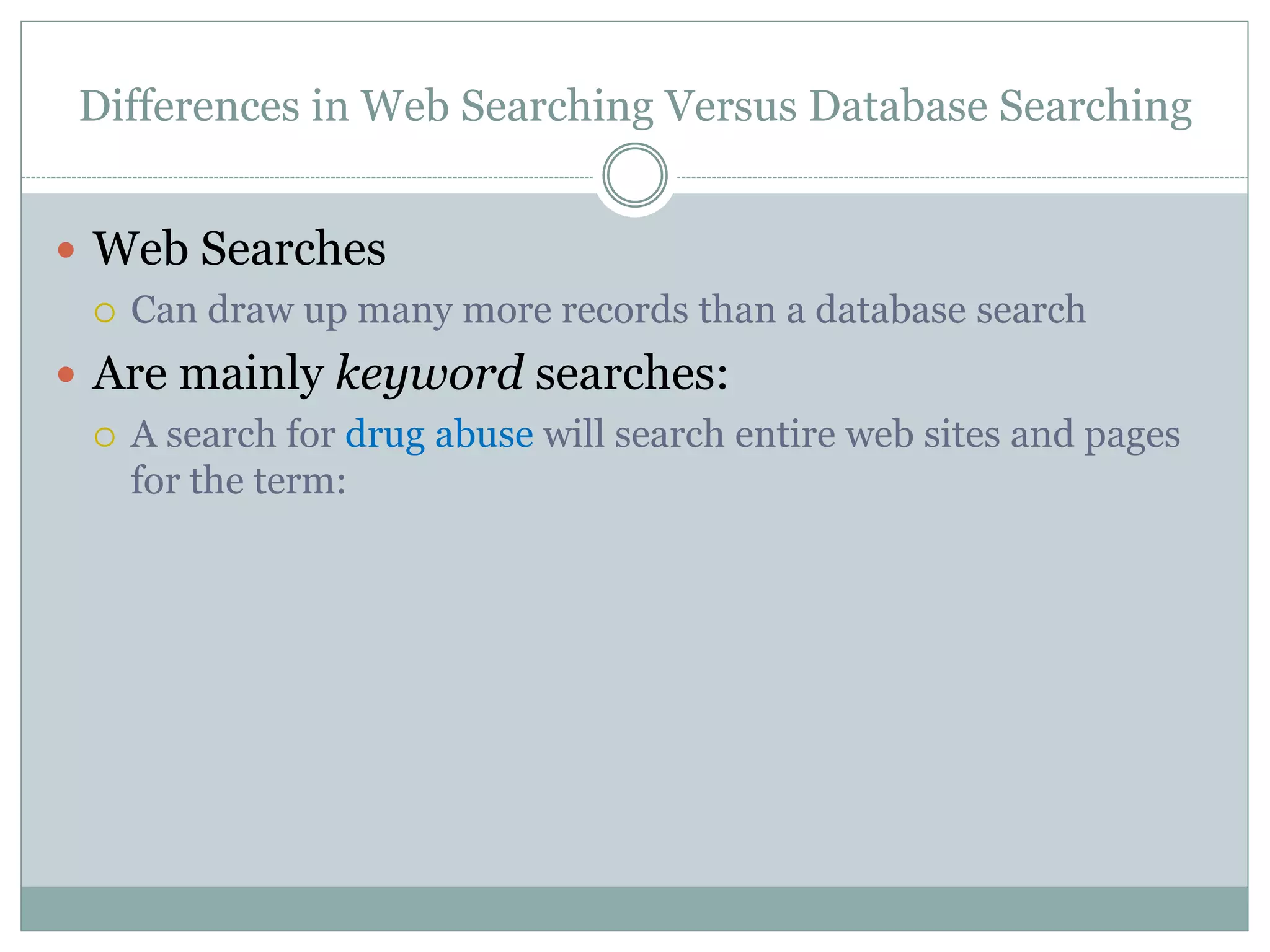The width and height of the screenshot is (1270, 952).
Task: Click the text for the term:
Action: click(x=238, y=480)
